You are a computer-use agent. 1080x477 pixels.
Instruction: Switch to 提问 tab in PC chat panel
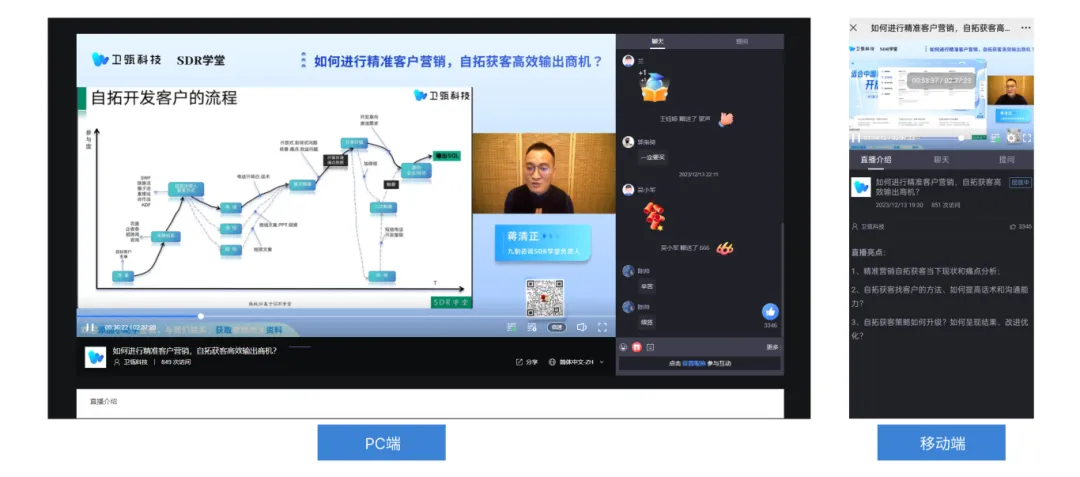(742, 42)
